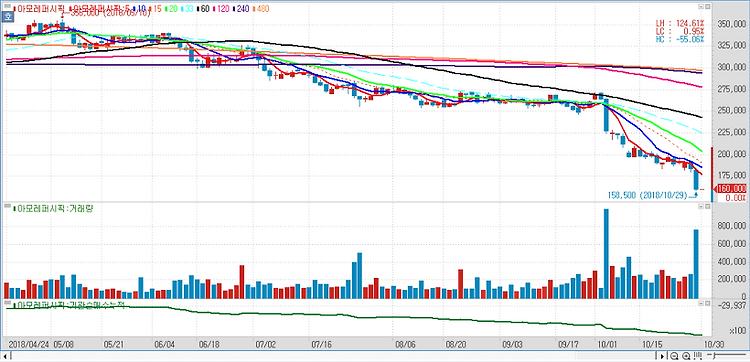Click the 250,000 price axis label
The image size is (750, 362).
(732, 110)
